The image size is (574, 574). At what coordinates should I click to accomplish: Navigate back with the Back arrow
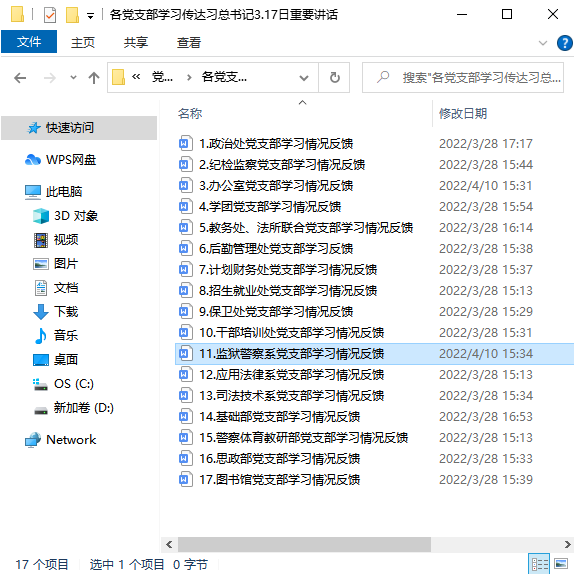pos(20,78)
